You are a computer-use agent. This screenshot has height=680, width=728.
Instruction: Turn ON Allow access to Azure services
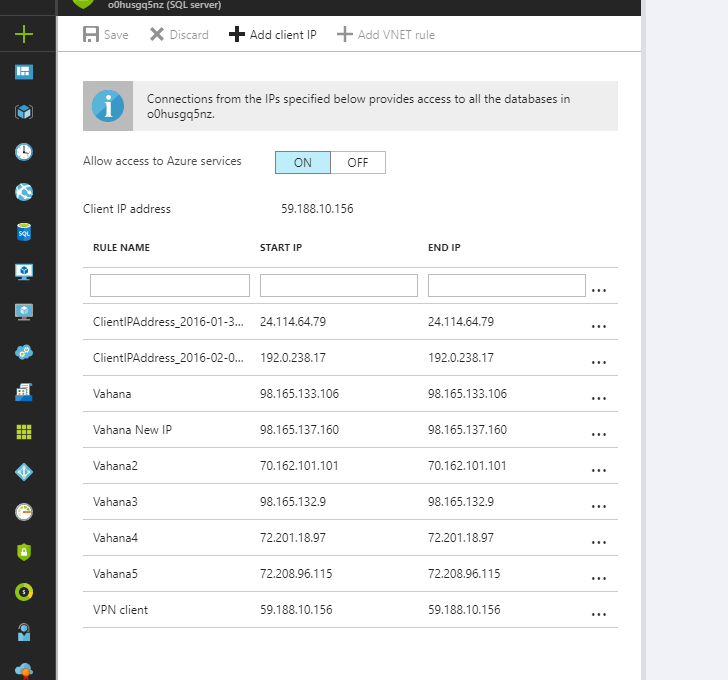[302, 163]
